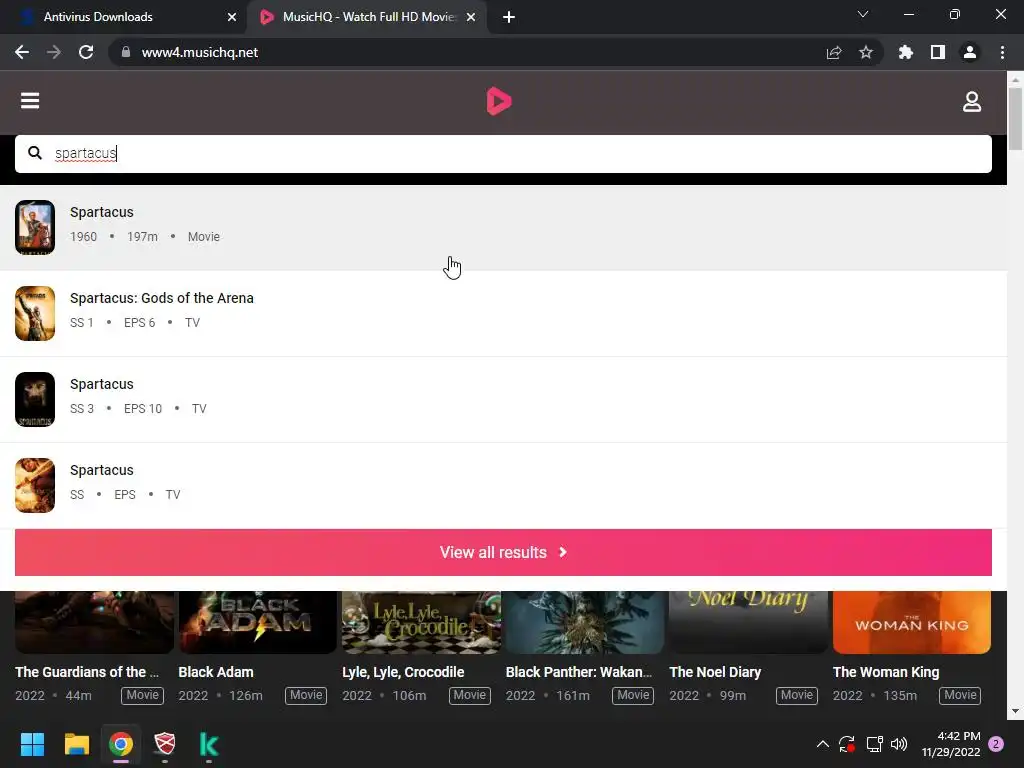The width and height of the screenshot is (1024, 768).
Task: Open the Extensions puzzle icon
Action: 905,52
